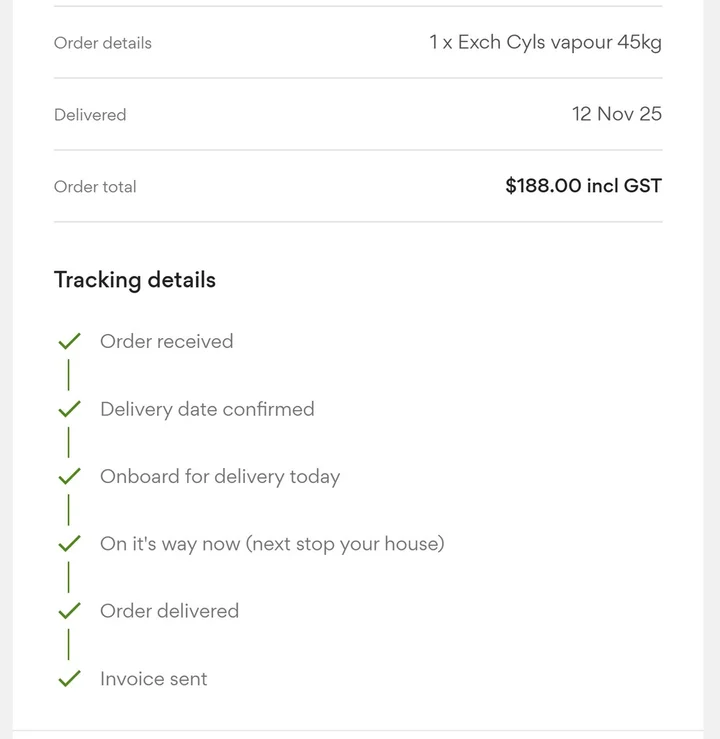This screenshot has width=720, height=739.
Task: Click the Tracking details heading
Action: coord(135,280)
